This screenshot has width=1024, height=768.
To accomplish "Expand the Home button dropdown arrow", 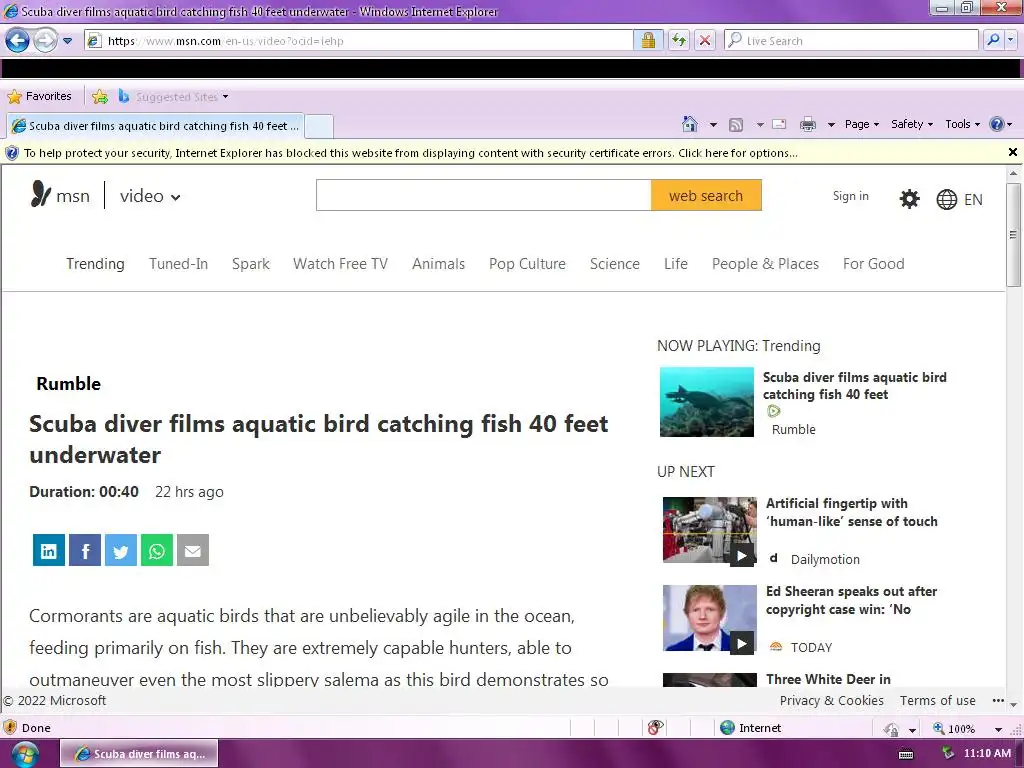I will pyautogui.click(x=713, y=125).
